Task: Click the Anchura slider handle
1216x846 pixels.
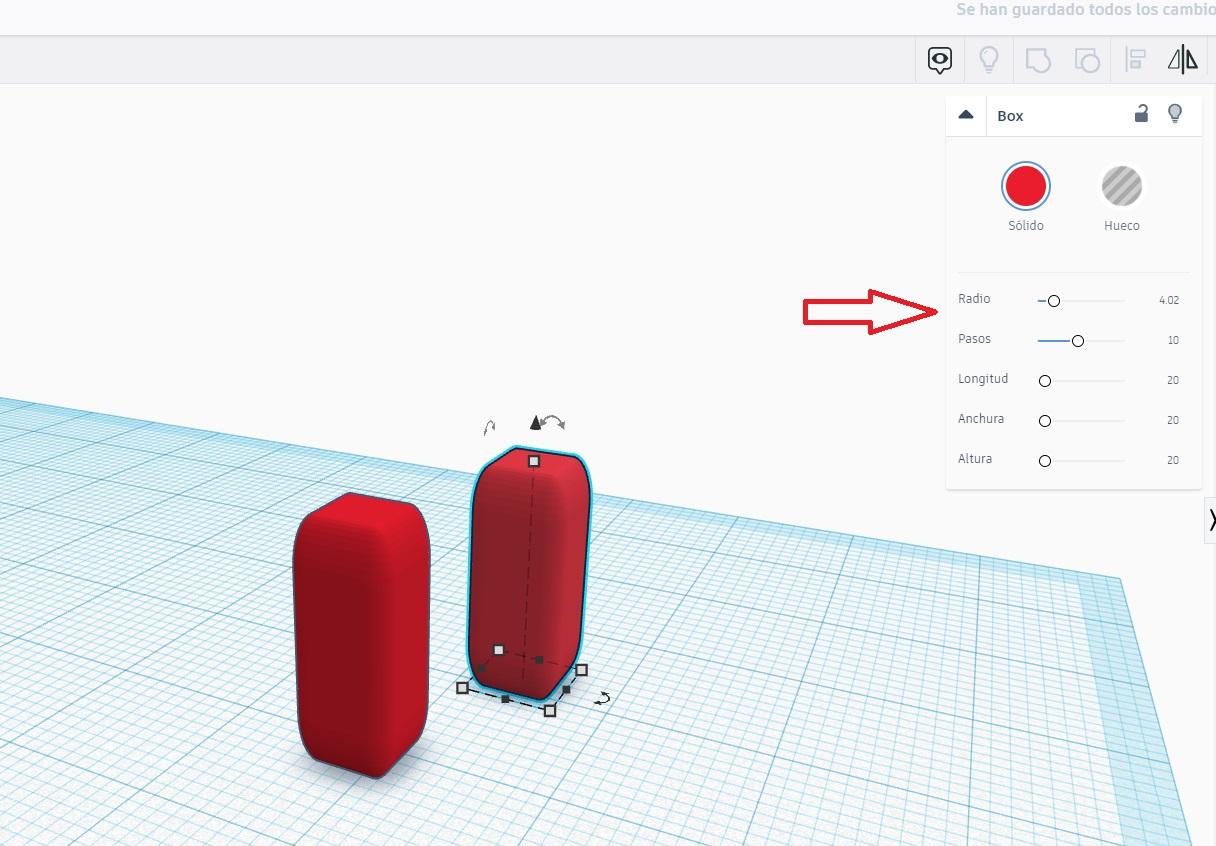Action: (x=1045, y=421)
